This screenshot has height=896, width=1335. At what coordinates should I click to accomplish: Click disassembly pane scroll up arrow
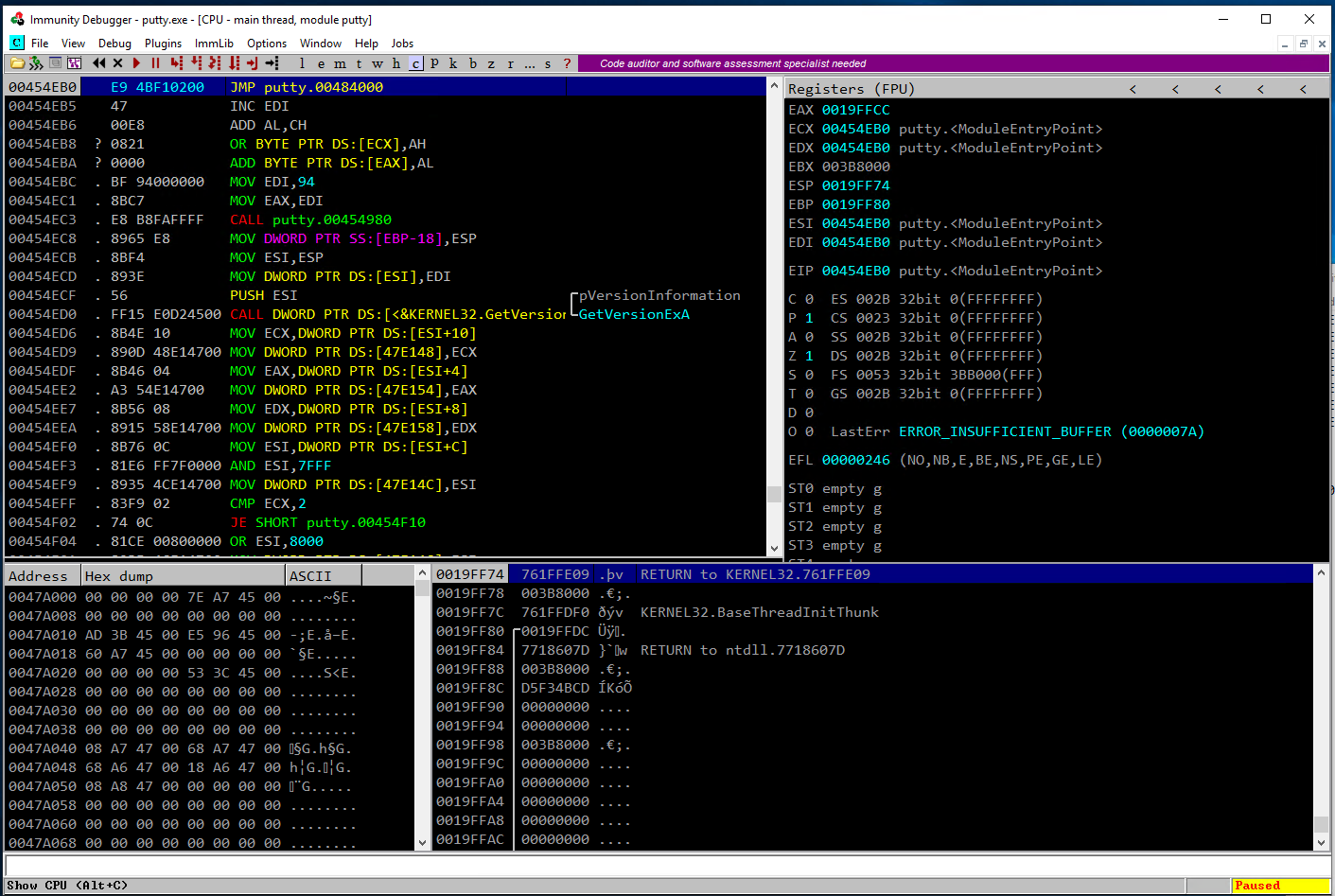point(774,86)
